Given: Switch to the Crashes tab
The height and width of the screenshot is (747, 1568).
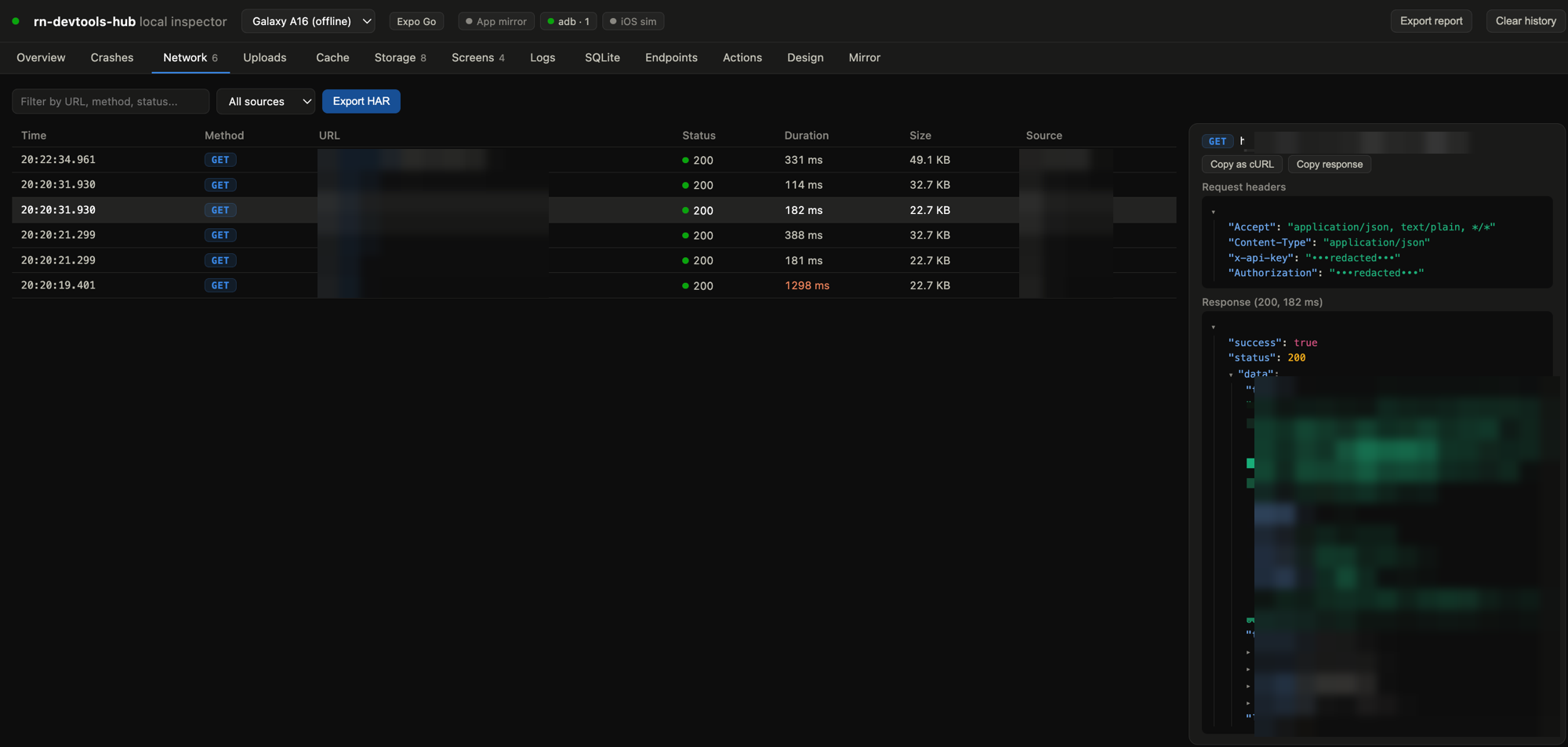Looking at the screenshot, I should [x=112, y=57].
